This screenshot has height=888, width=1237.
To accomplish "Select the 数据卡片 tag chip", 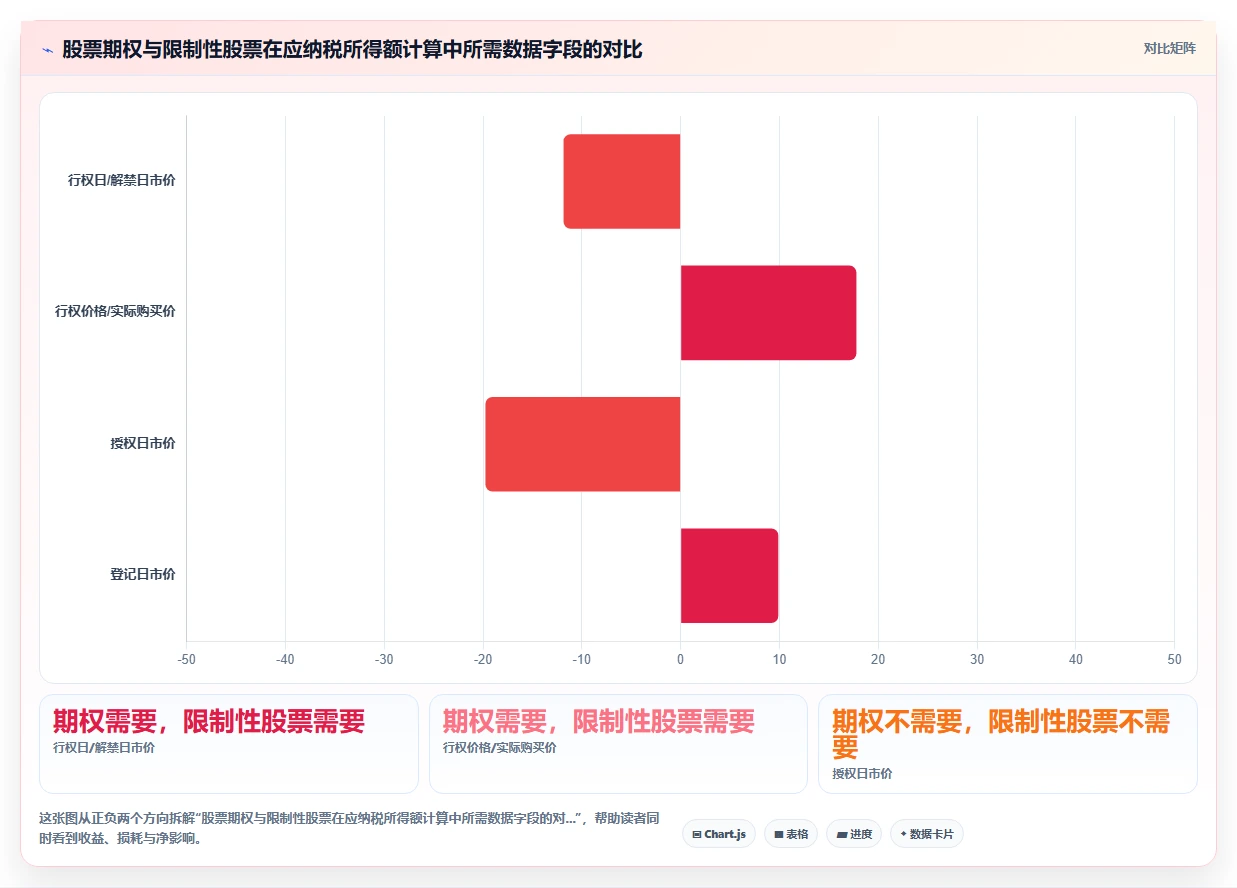I will coord(927,834).
